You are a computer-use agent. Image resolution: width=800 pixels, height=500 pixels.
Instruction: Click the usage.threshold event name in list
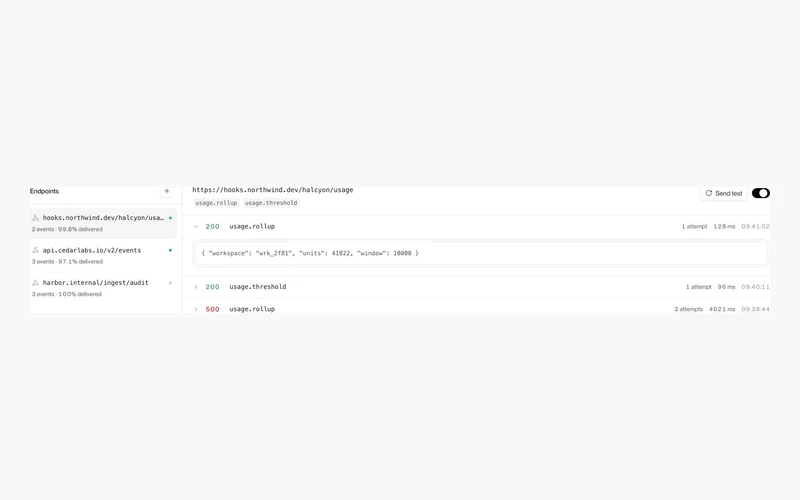[x=258, y=287]
